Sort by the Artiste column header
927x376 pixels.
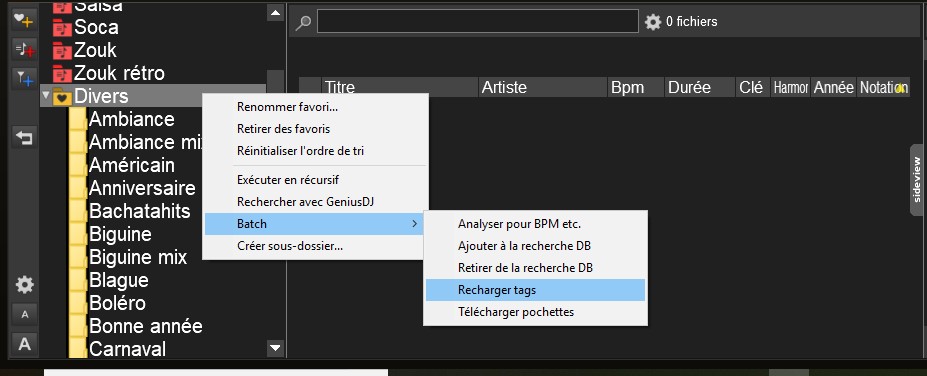click(543, 87)
